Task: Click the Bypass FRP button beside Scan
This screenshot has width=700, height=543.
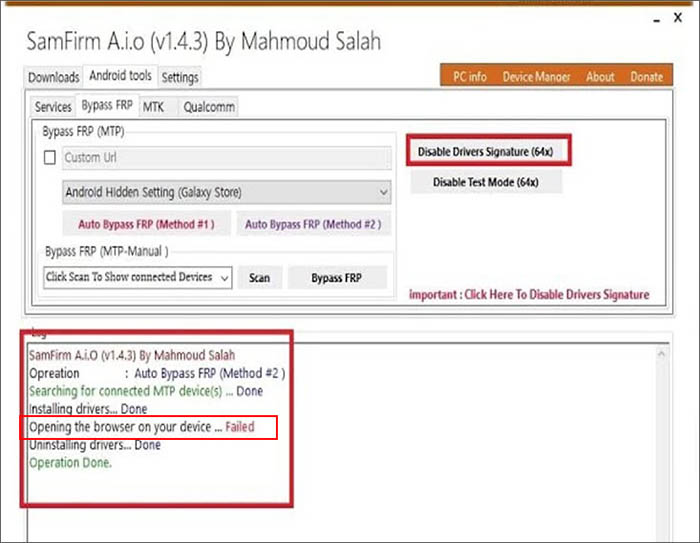Action: (x=337, y=278)
